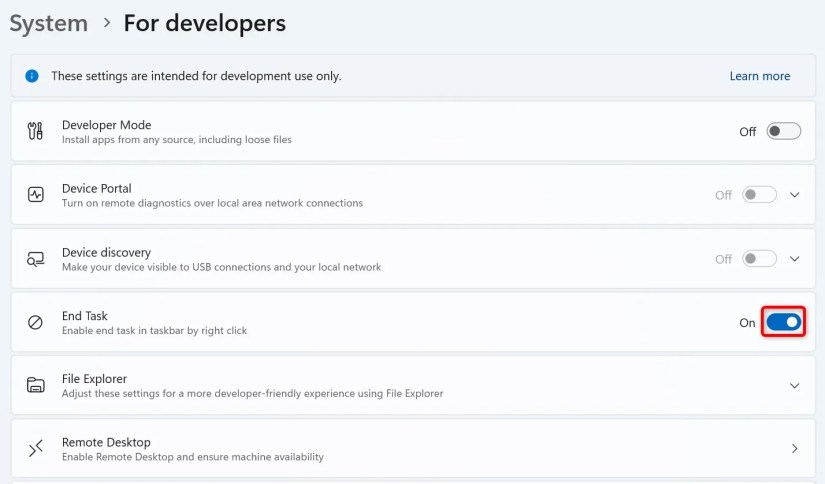Click the Developer Mode tools icon
825x484 pixels.
(36, 131)
